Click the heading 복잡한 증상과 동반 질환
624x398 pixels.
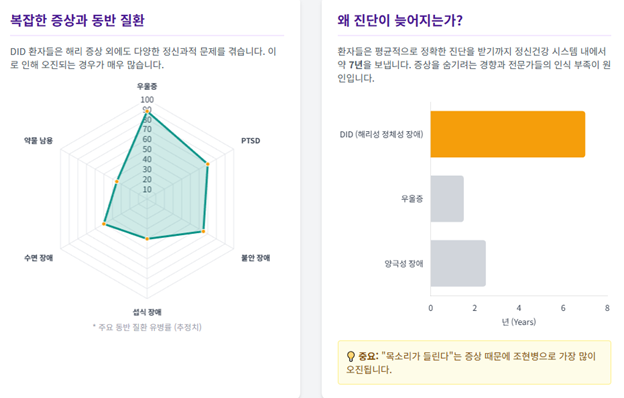(x=77, y=20)
